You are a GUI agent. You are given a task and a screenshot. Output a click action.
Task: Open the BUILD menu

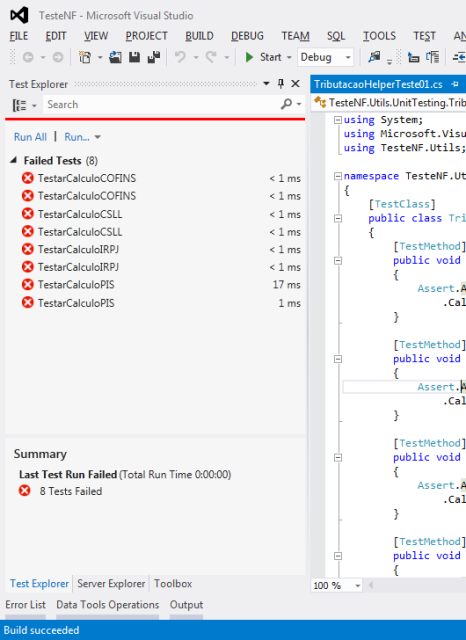coord(199,36)
